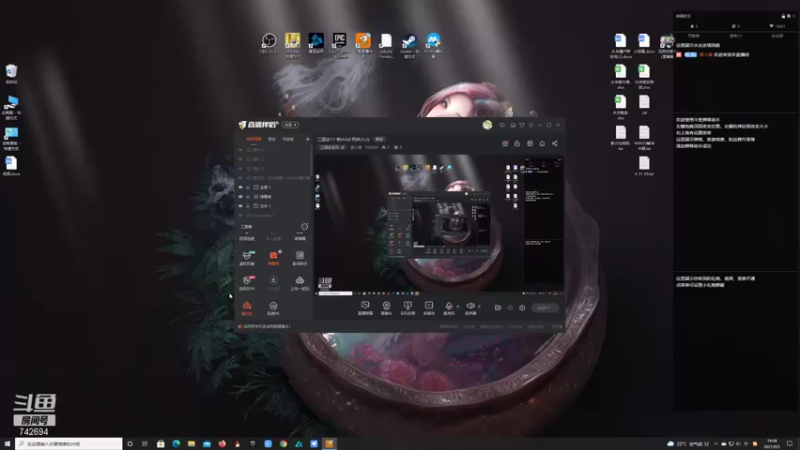Open the house-shaped tool icon in toolbox

click(273, 308)
